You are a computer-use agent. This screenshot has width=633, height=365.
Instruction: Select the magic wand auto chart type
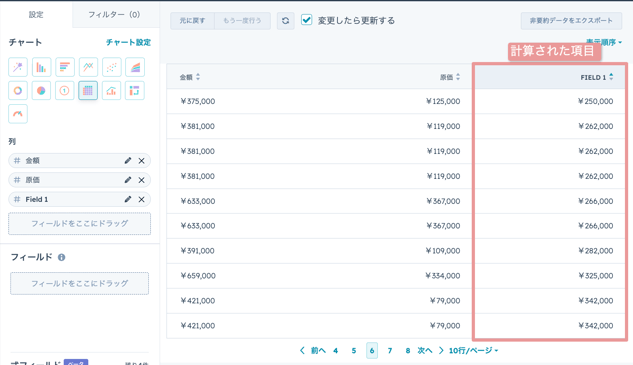click(x=18, y=67)
